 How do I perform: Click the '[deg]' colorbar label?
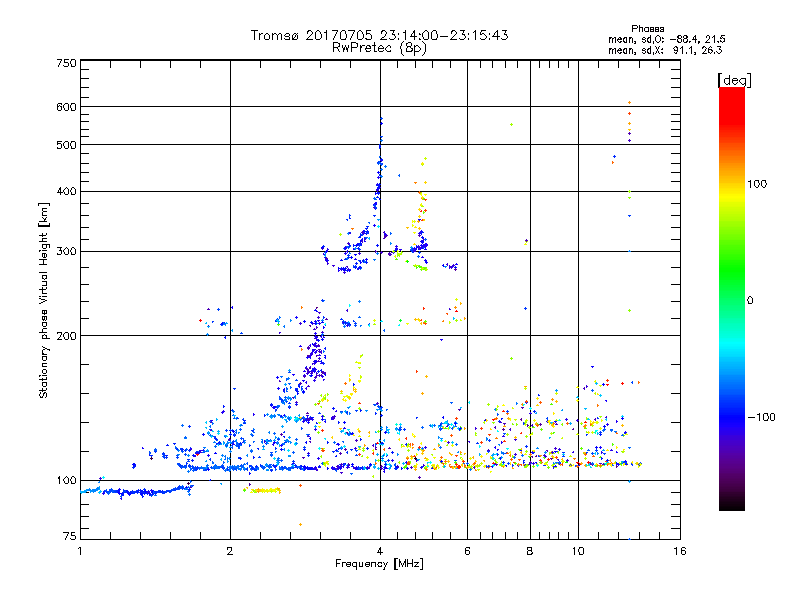(734, 80)
